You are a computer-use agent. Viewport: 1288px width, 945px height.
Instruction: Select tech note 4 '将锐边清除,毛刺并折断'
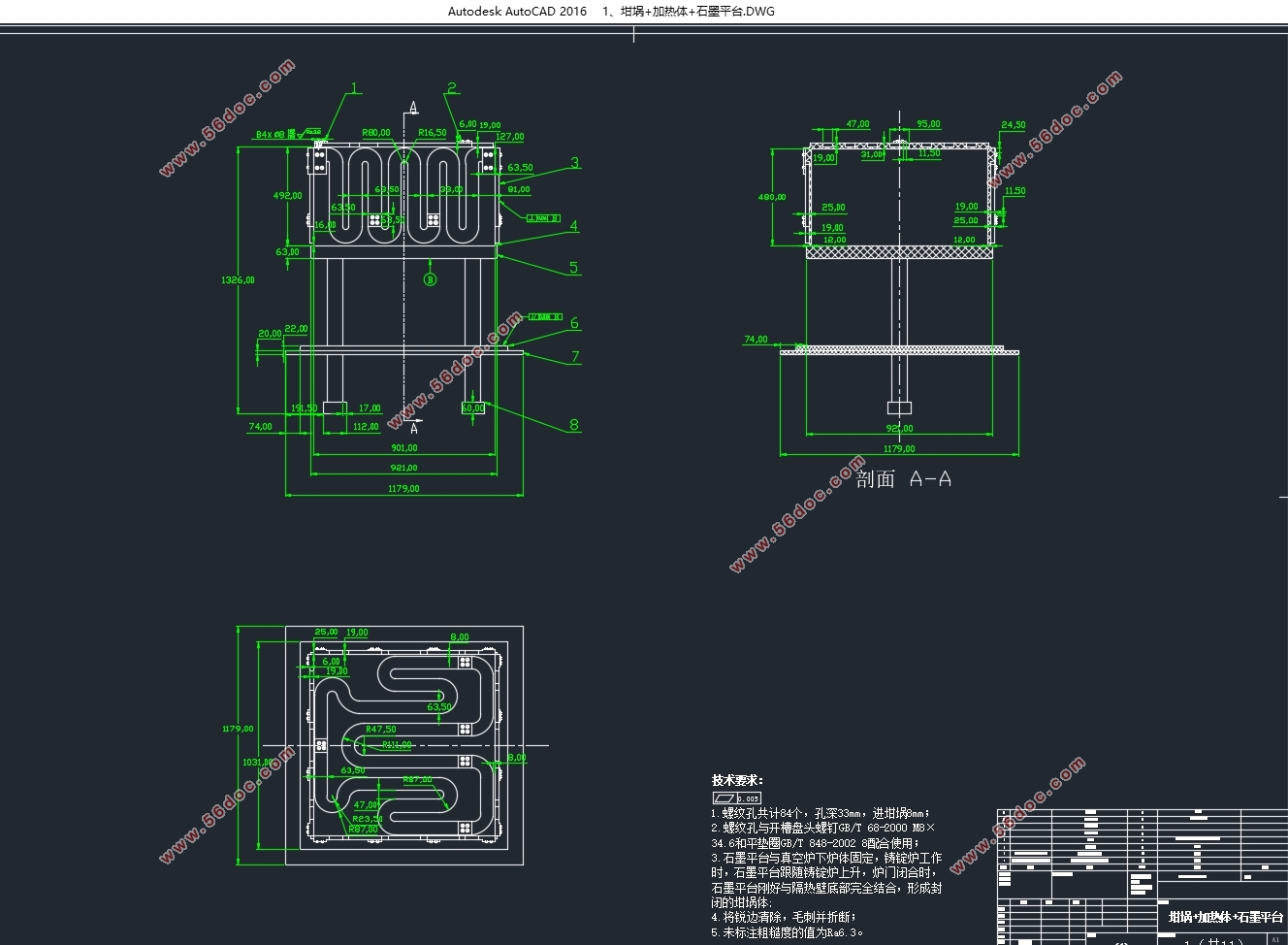784,917
